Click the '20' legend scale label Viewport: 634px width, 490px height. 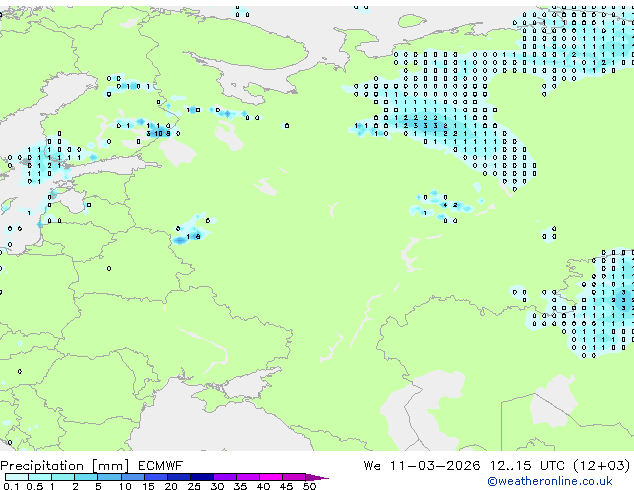171,486
